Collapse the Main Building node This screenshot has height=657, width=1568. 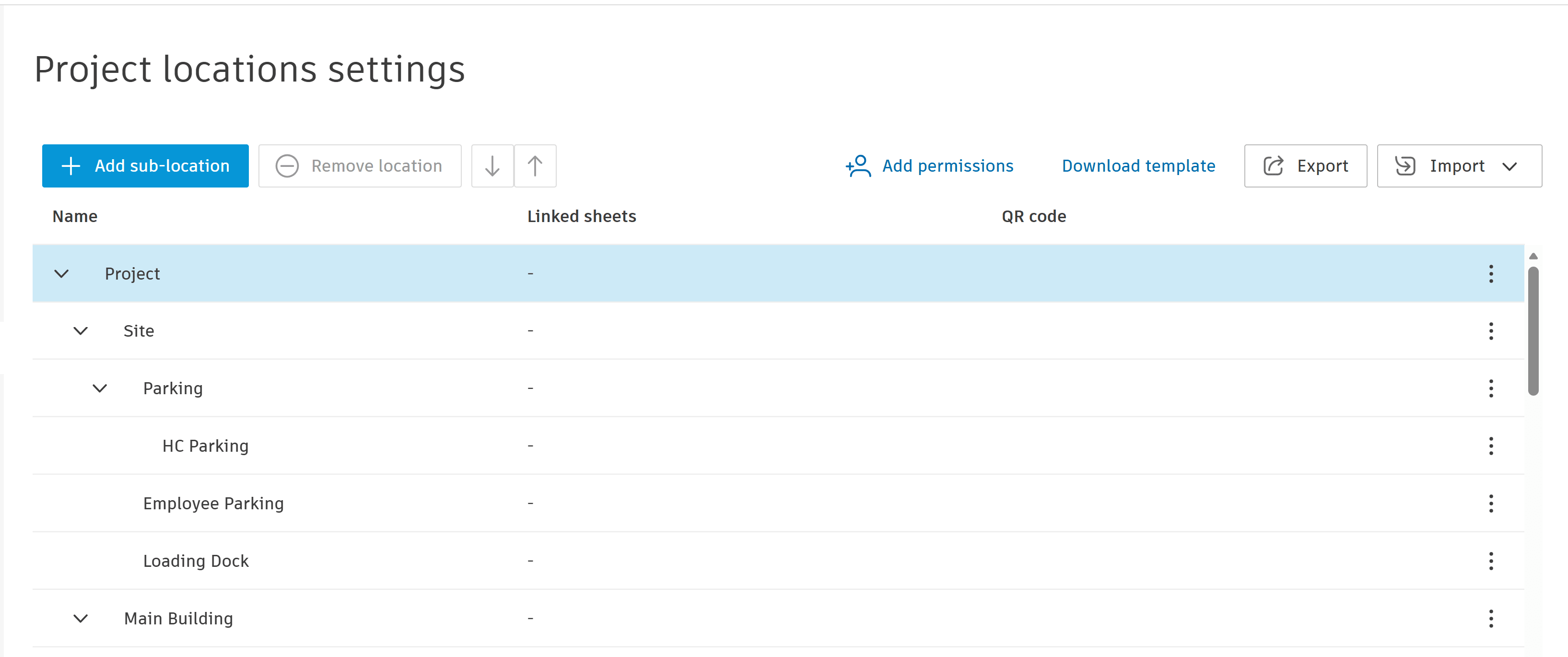[81, 619]
